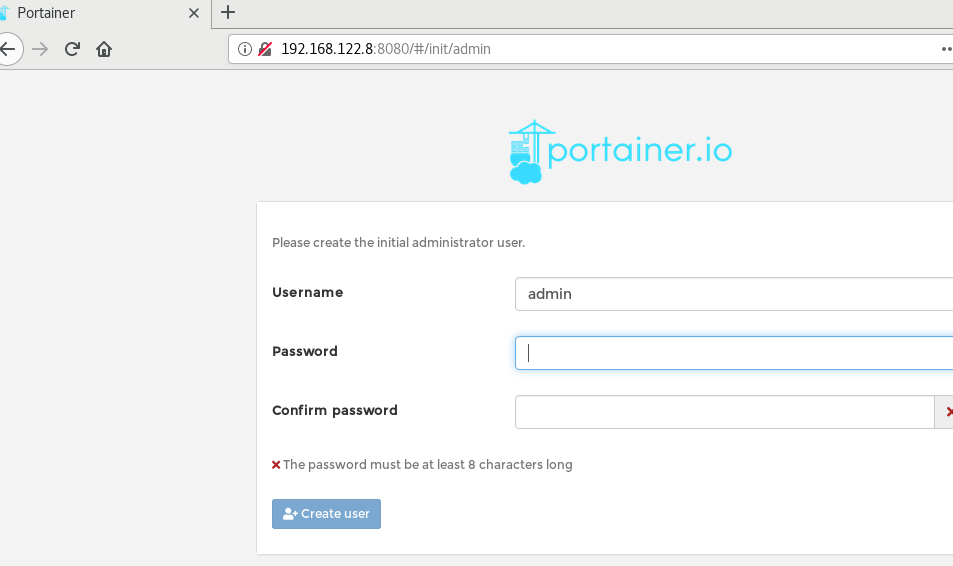Click the insecure connection lock icon
953x566 pixels.
(265, 49)
